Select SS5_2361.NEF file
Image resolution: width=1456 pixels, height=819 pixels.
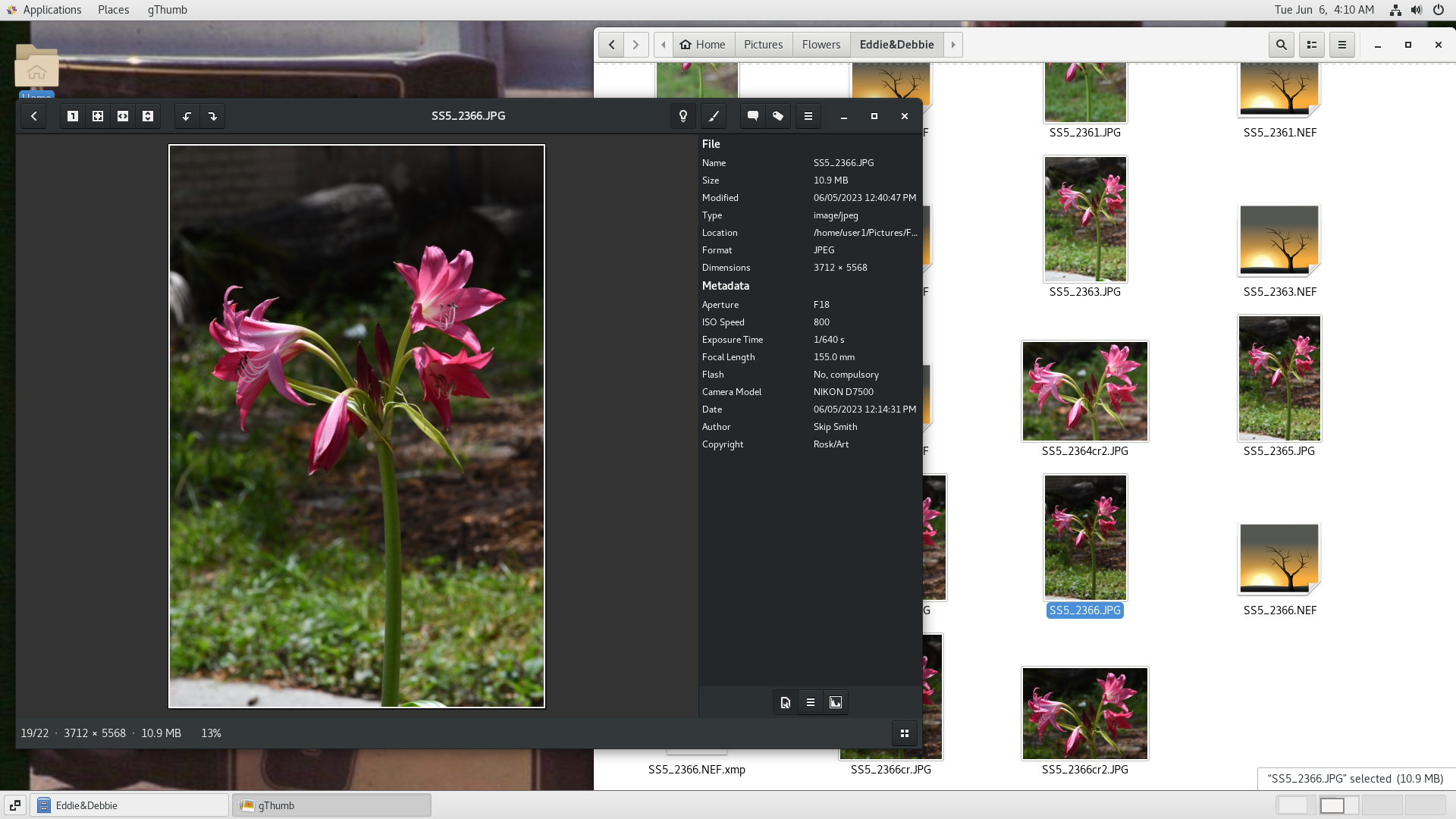tap(1279, 89)
